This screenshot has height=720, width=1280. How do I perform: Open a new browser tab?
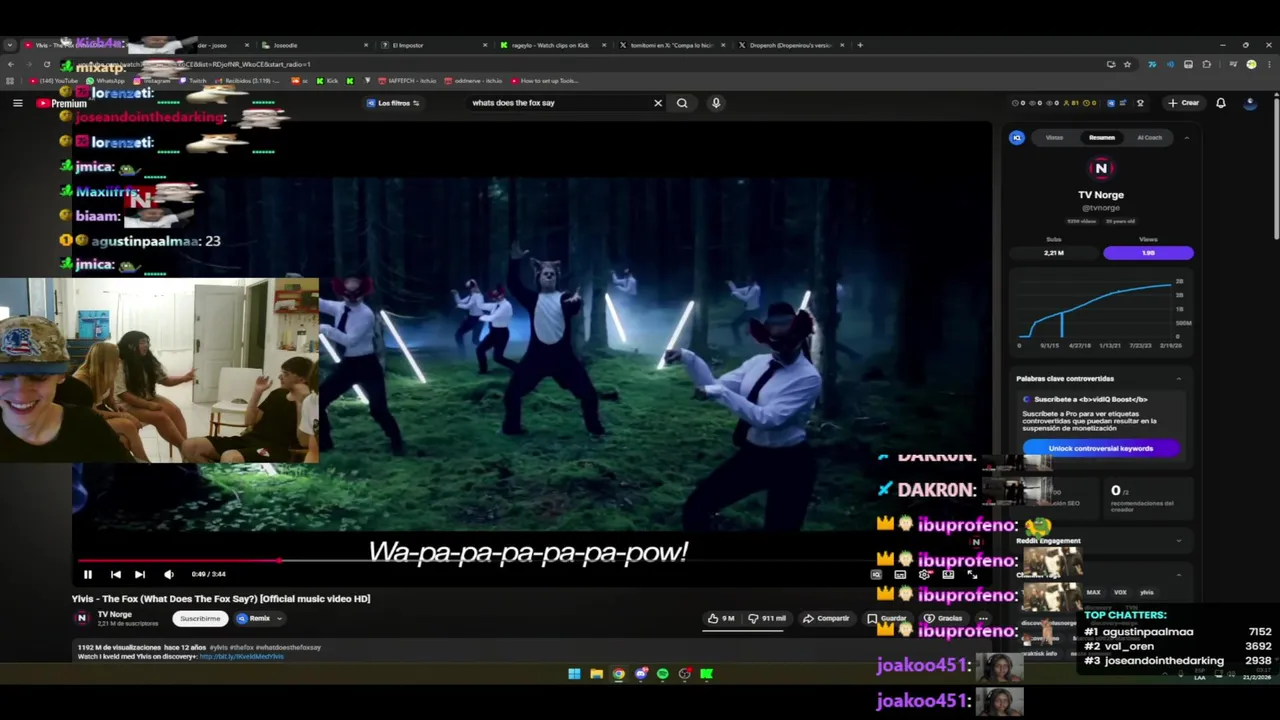[x=860, y=45]
